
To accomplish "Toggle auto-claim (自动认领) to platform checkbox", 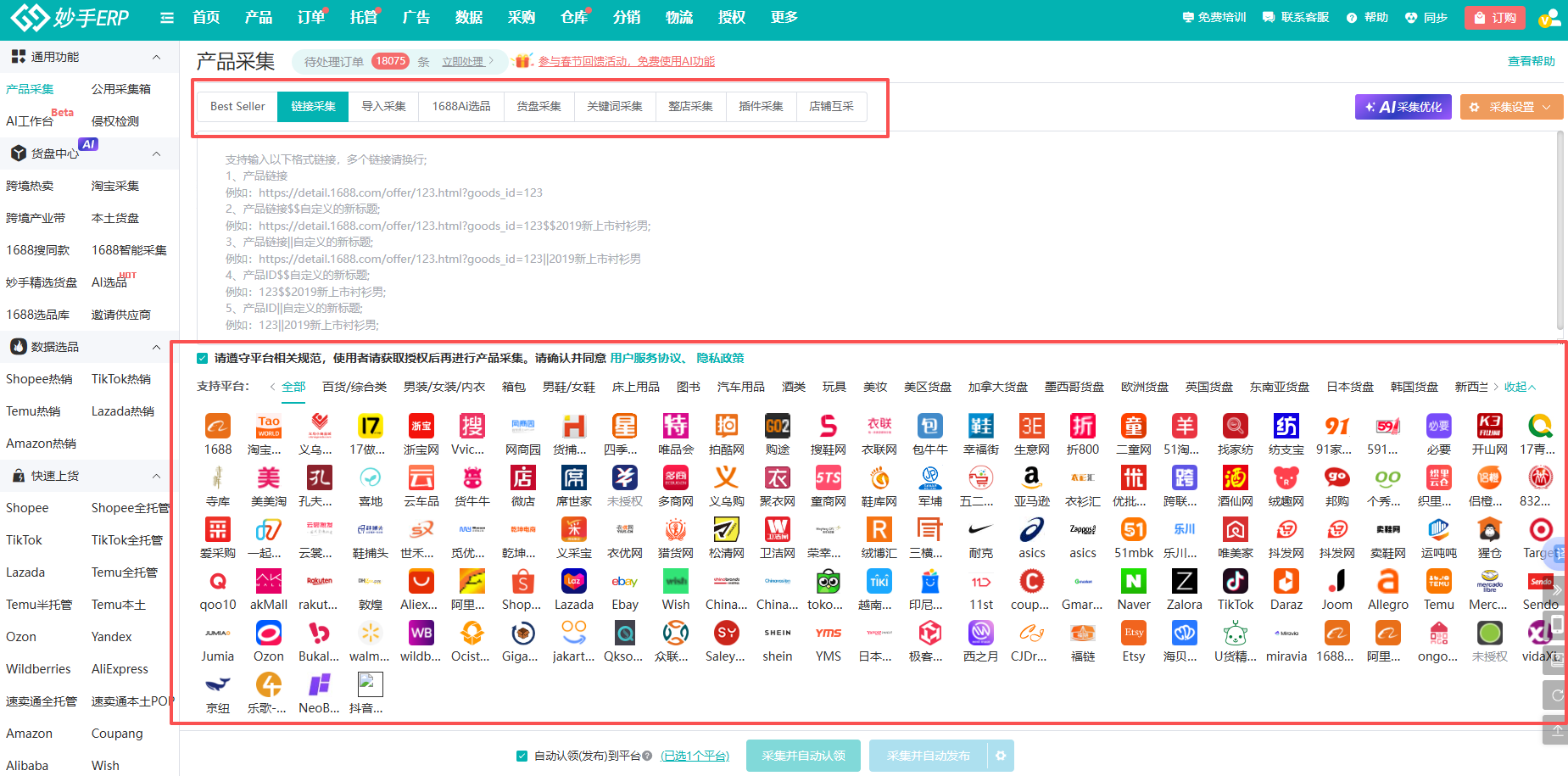I will 522,756.
